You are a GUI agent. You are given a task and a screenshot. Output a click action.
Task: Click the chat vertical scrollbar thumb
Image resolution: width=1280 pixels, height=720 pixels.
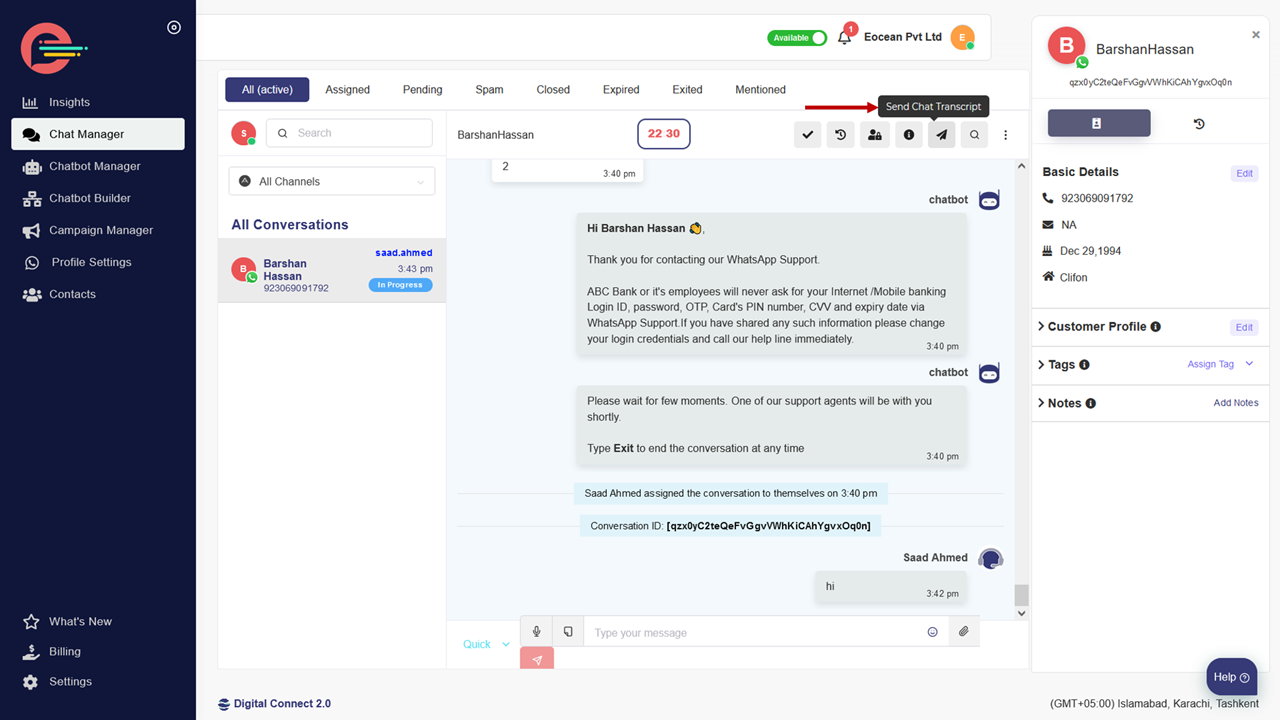coord(1021,595)
